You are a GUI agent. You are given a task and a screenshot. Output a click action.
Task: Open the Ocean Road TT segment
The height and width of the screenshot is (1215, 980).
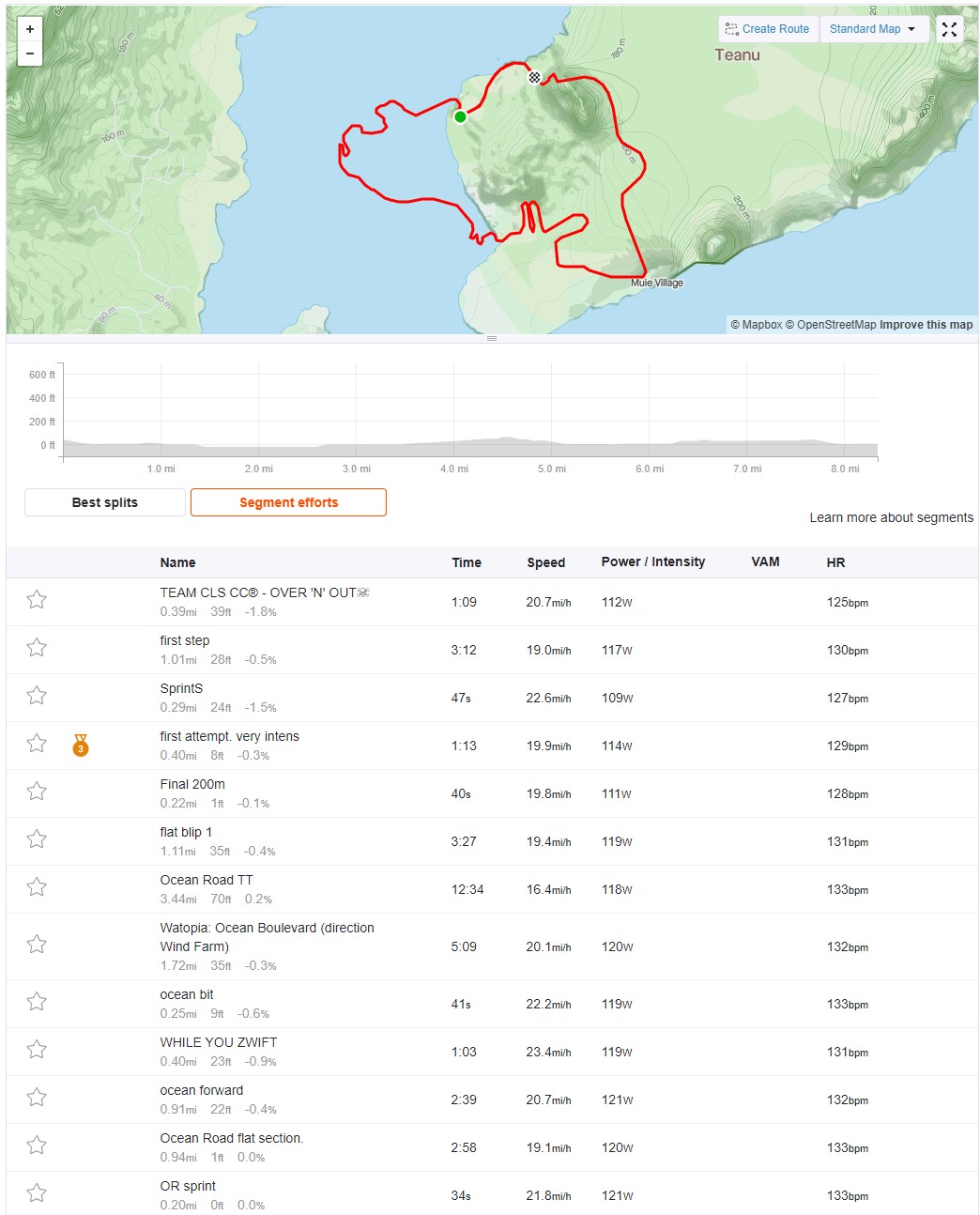tap(207, 880)
